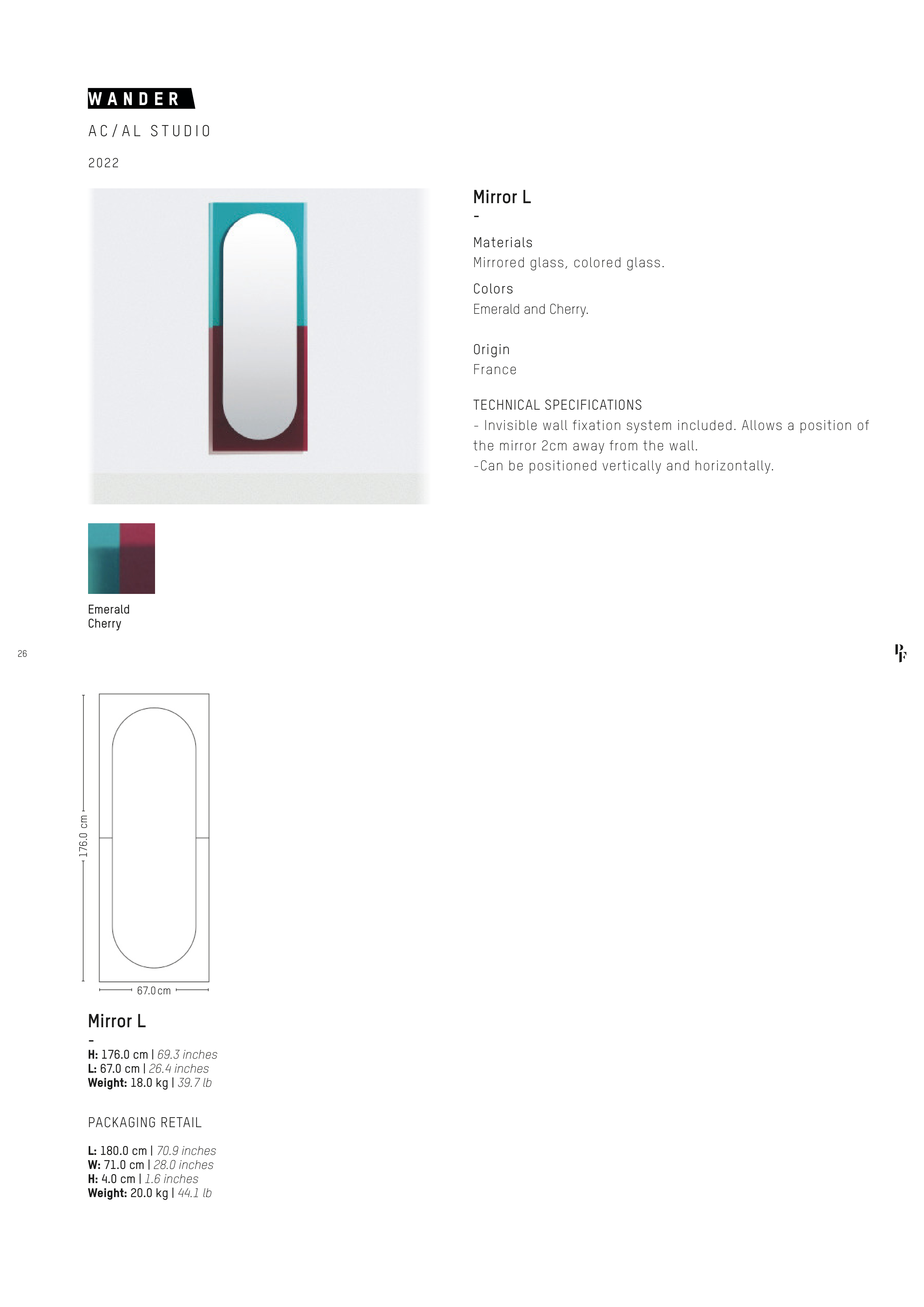
Task: Click the TECHNICAL SPECIFICATIONS heading
Action: pyautogui.click(x=557, y=405)
